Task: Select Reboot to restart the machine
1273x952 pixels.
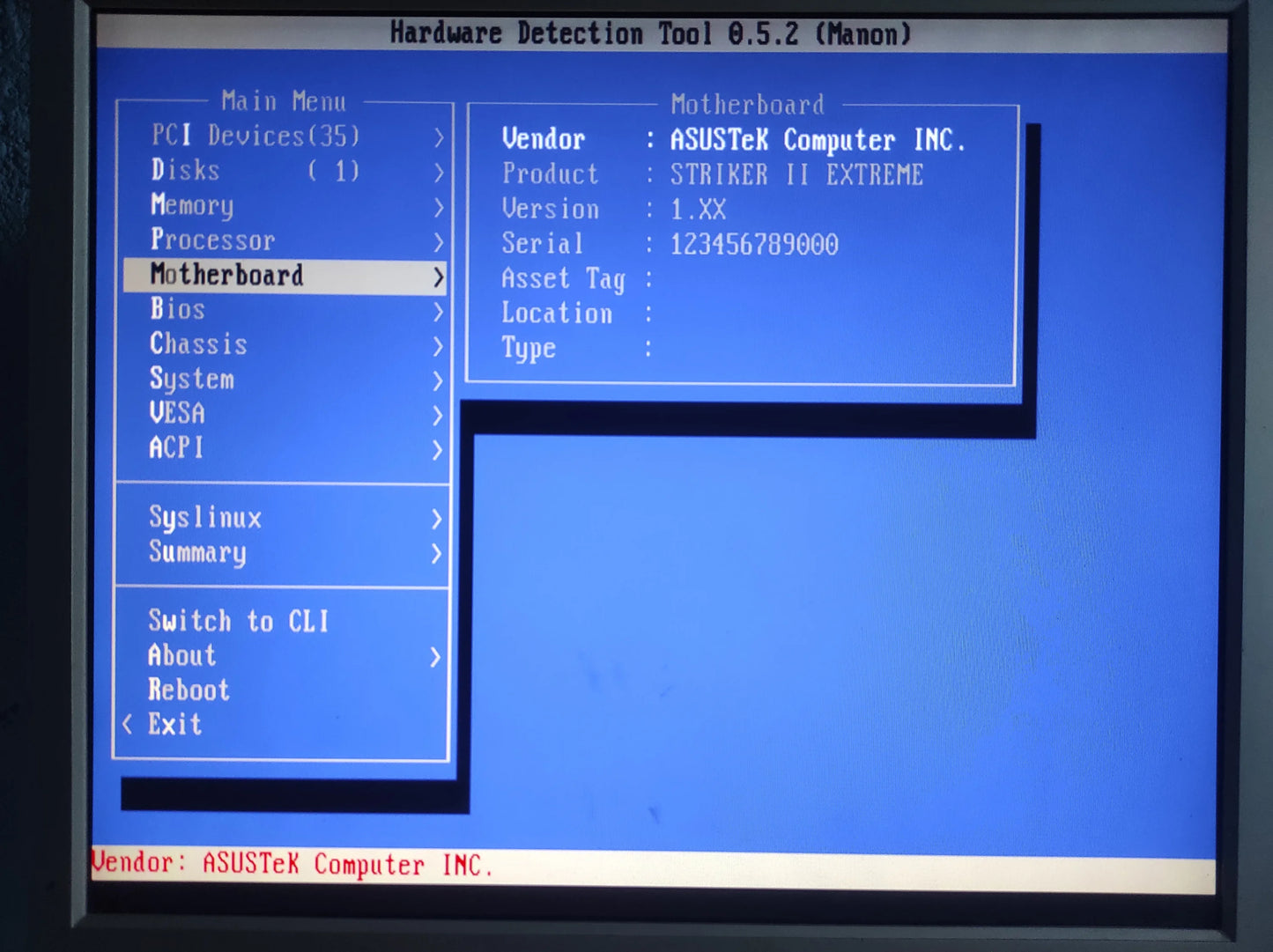Action: pyautogui.click(x=189, y=690)
